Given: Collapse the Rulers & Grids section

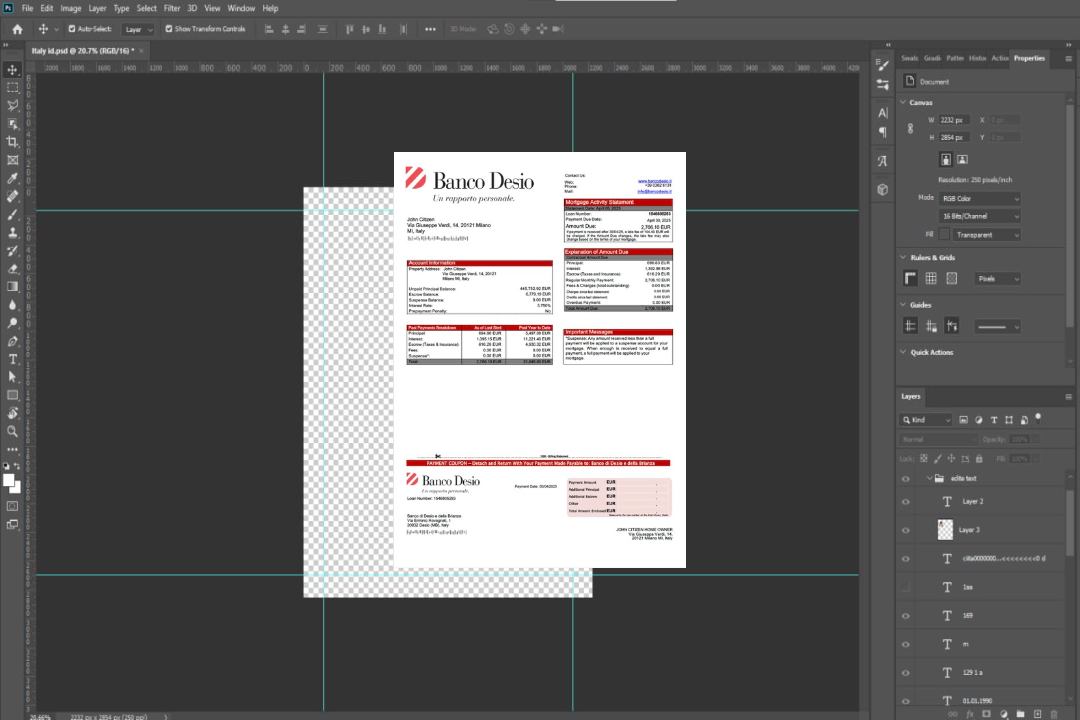Looking at the screenshot, I should [x=903, y=257].
